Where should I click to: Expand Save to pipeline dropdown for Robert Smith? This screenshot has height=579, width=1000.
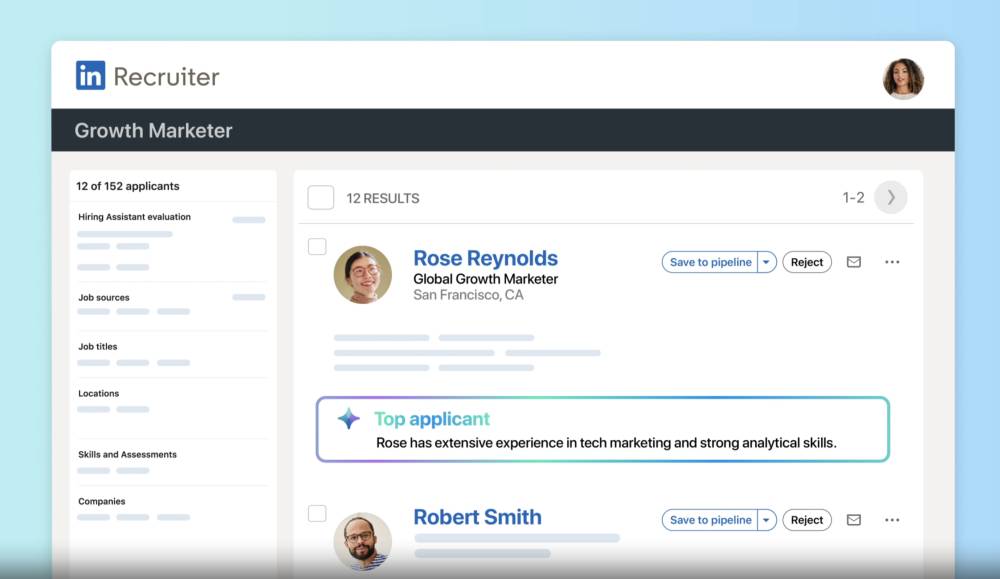point(767,520)
